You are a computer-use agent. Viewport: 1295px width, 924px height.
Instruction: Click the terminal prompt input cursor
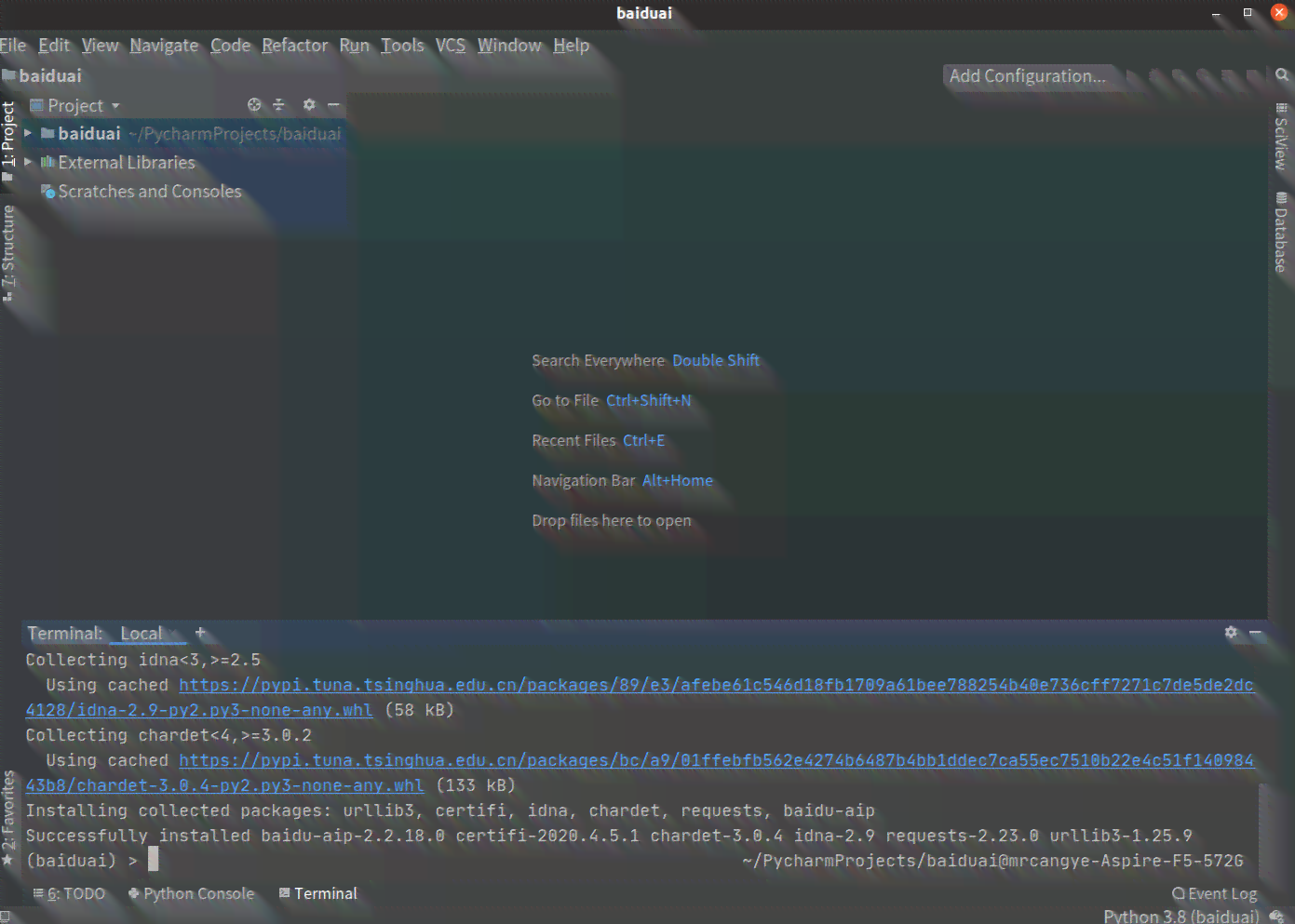[154, 860]
